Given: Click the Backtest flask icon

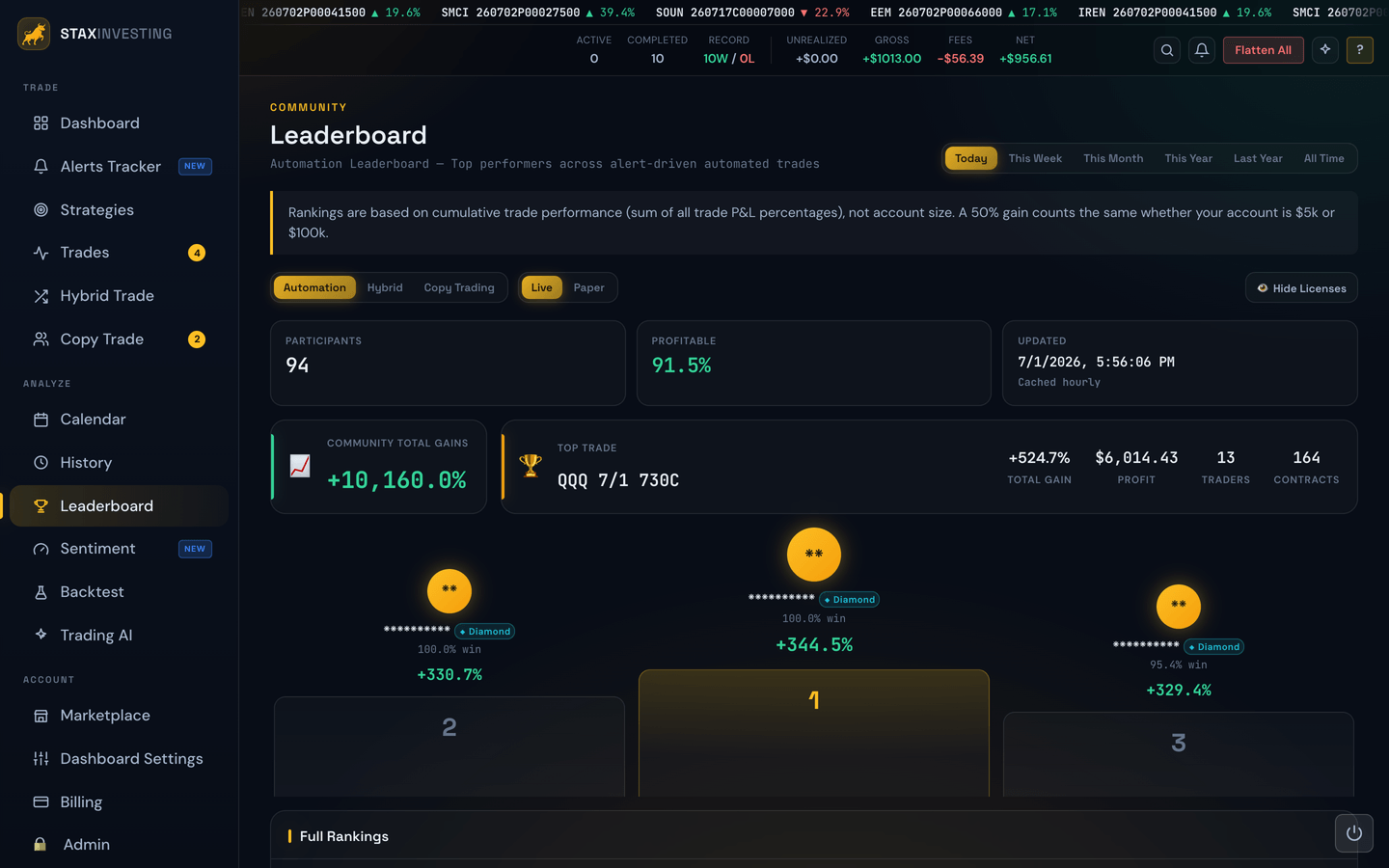Looking at the screenshot, I should [41, 592].
